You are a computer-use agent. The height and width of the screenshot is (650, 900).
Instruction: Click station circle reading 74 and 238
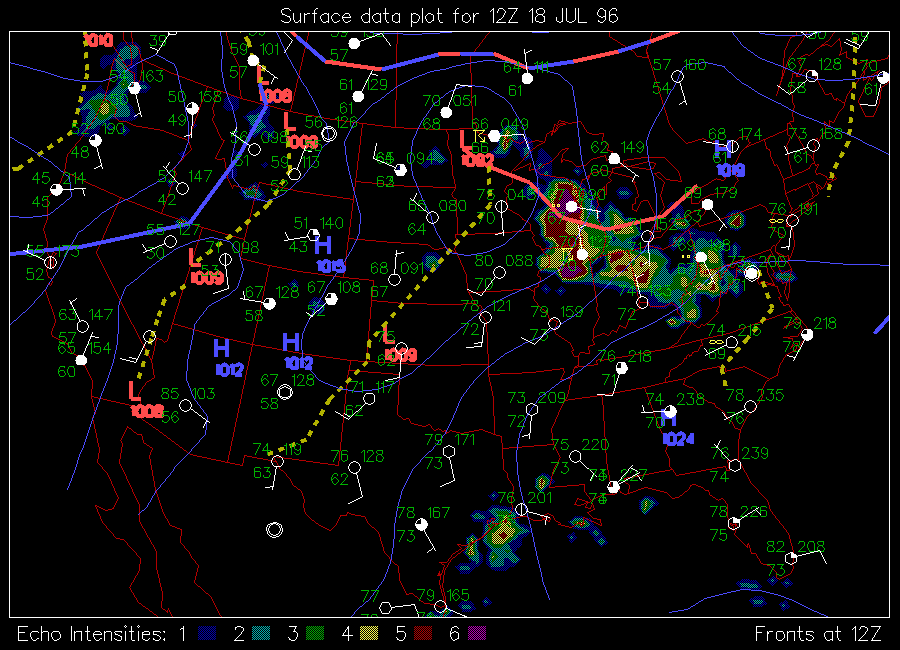pyautogui.click(x=670, y=411)
